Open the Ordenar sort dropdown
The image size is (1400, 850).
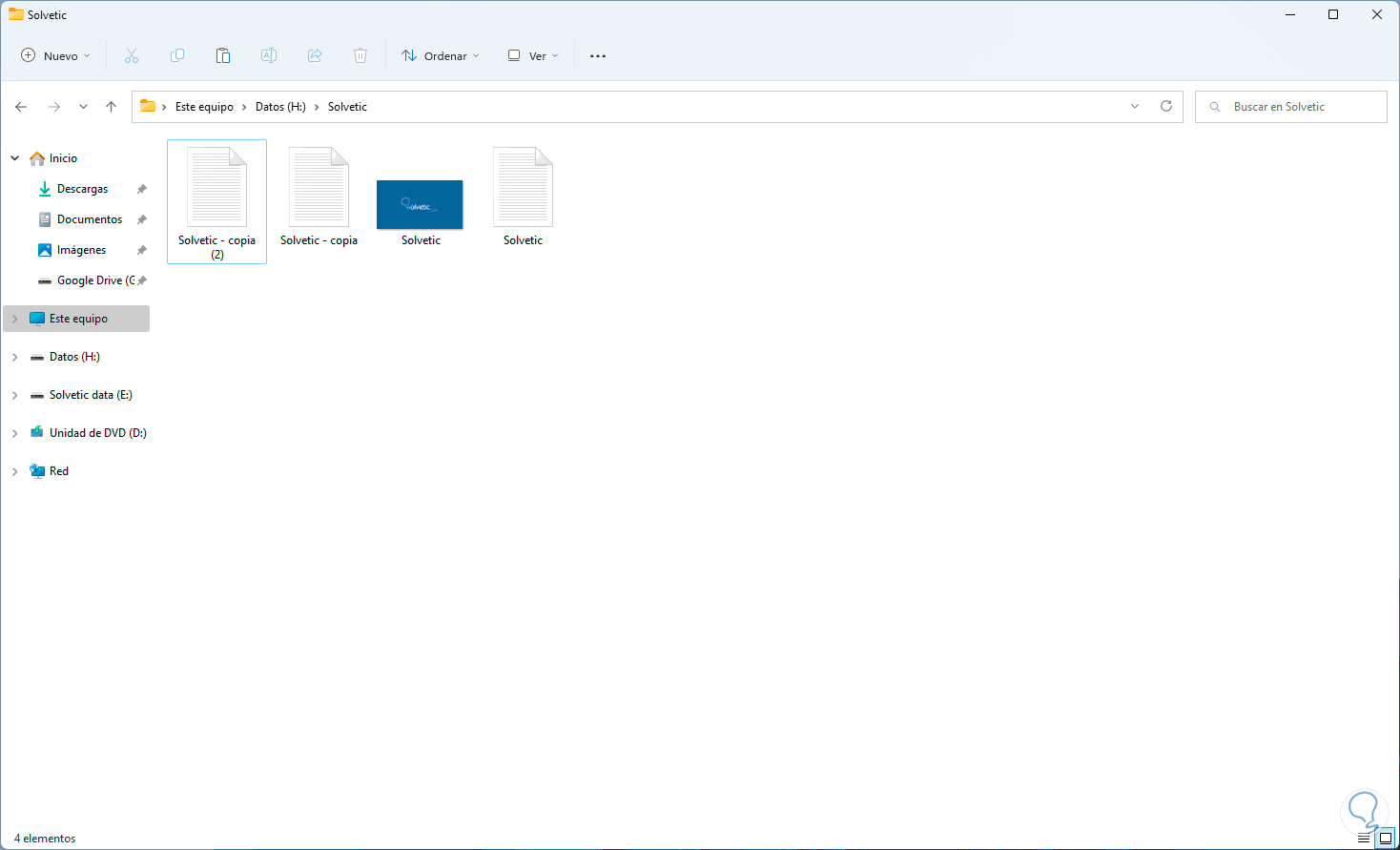point(441,56)
